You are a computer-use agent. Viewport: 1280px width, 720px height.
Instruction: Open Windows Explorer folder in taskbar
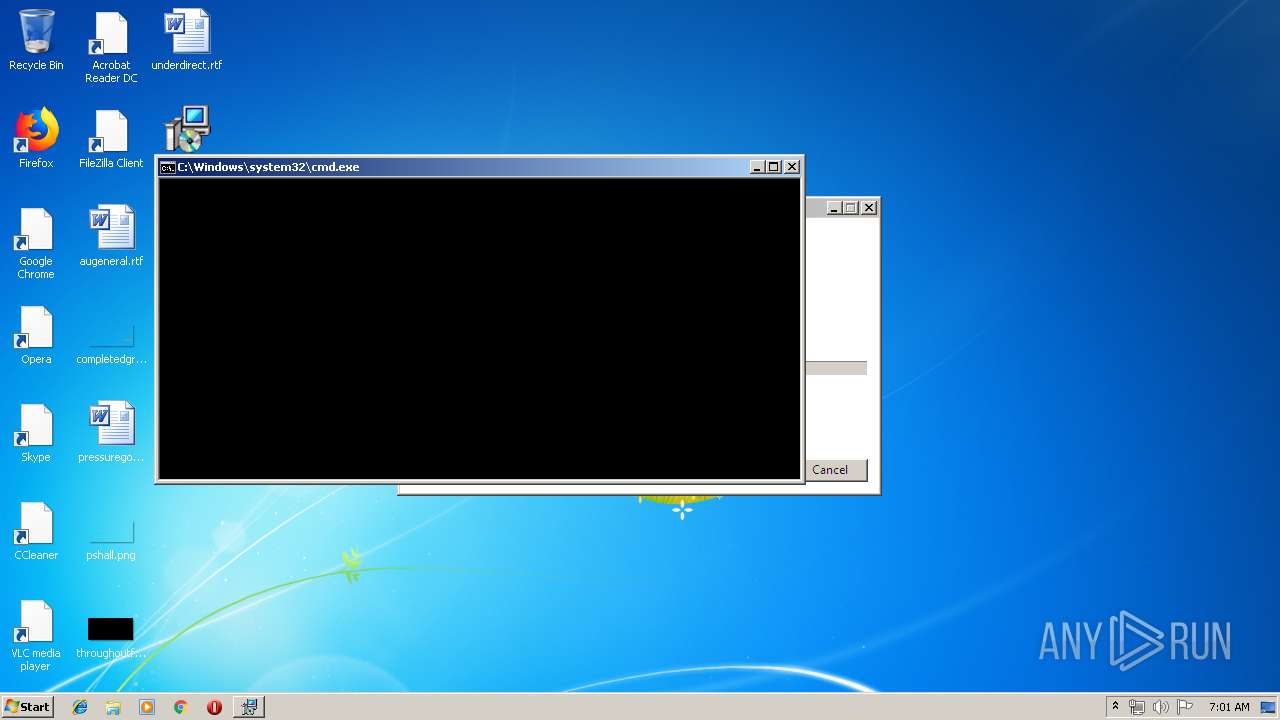113,707
